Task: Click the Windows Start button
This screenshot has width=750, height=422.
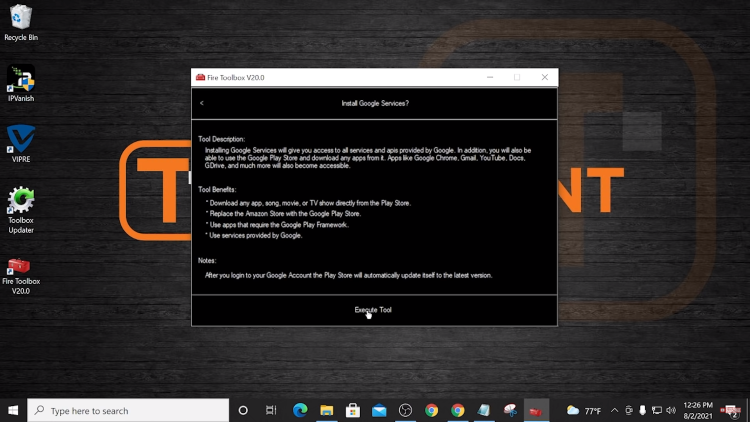Action: [13, 410]
